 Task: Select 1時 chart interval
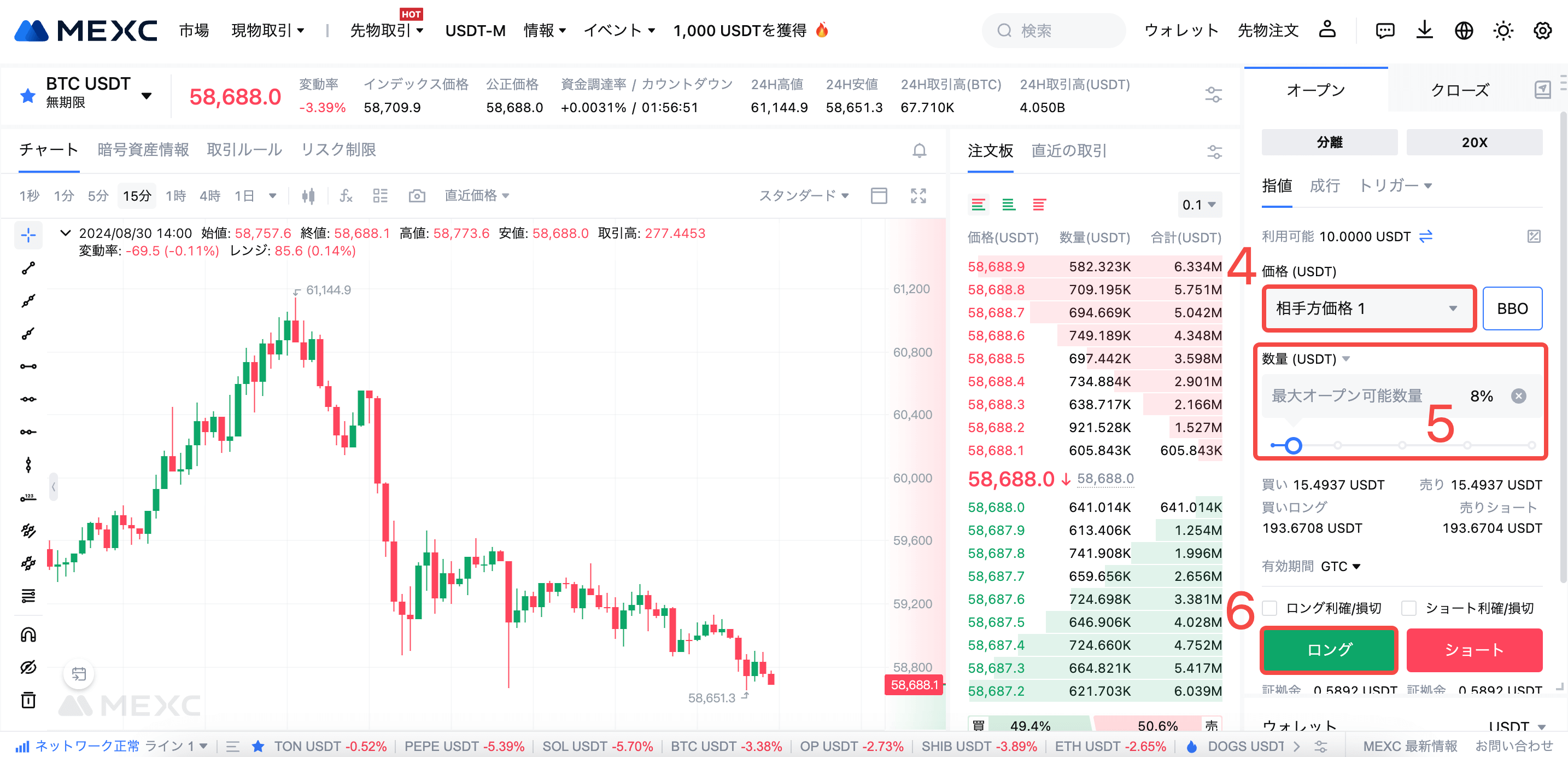(176, 195)
